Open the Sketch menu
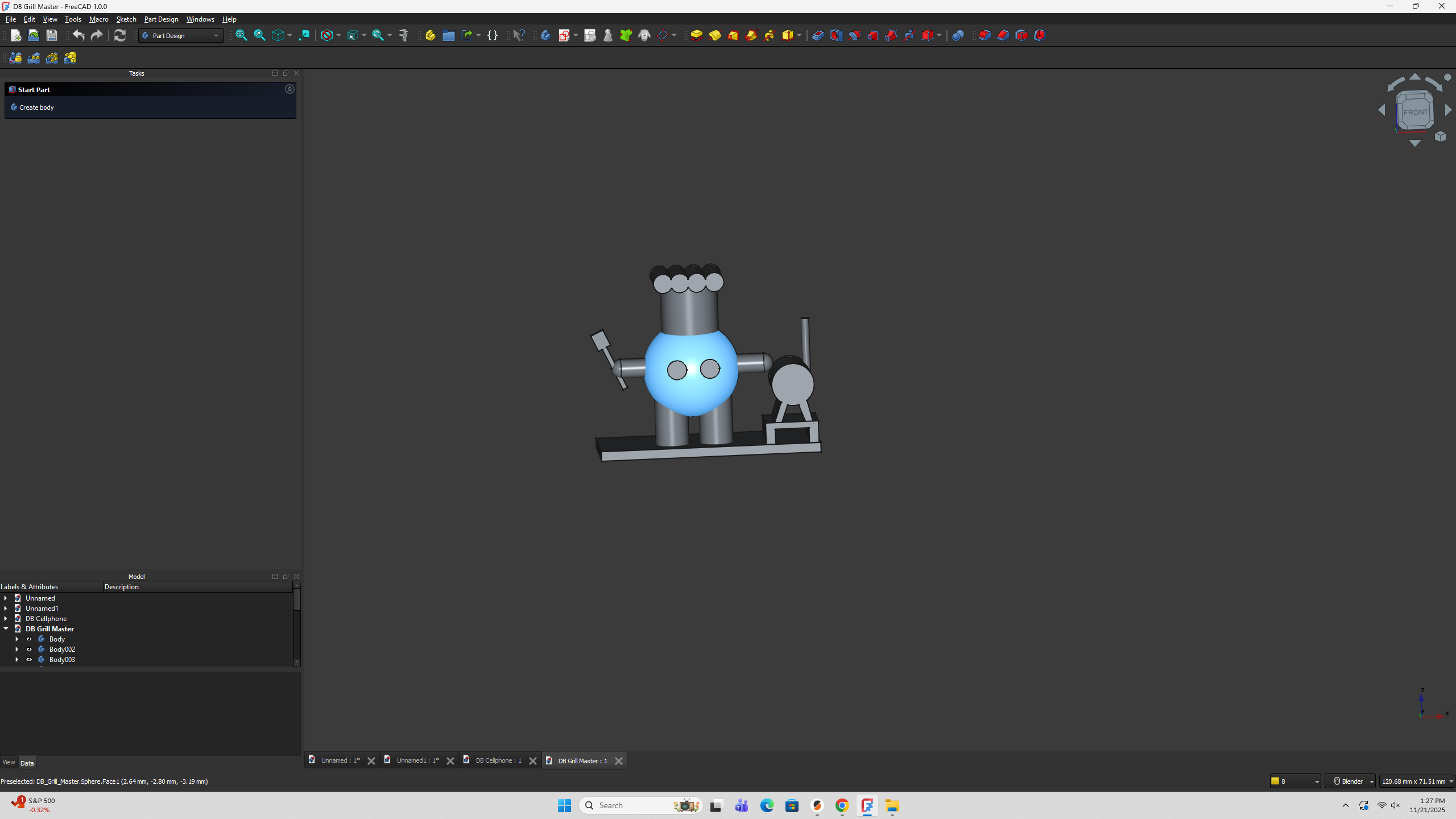This screenshot has height=819, width=1456. [x=126, y=19]
